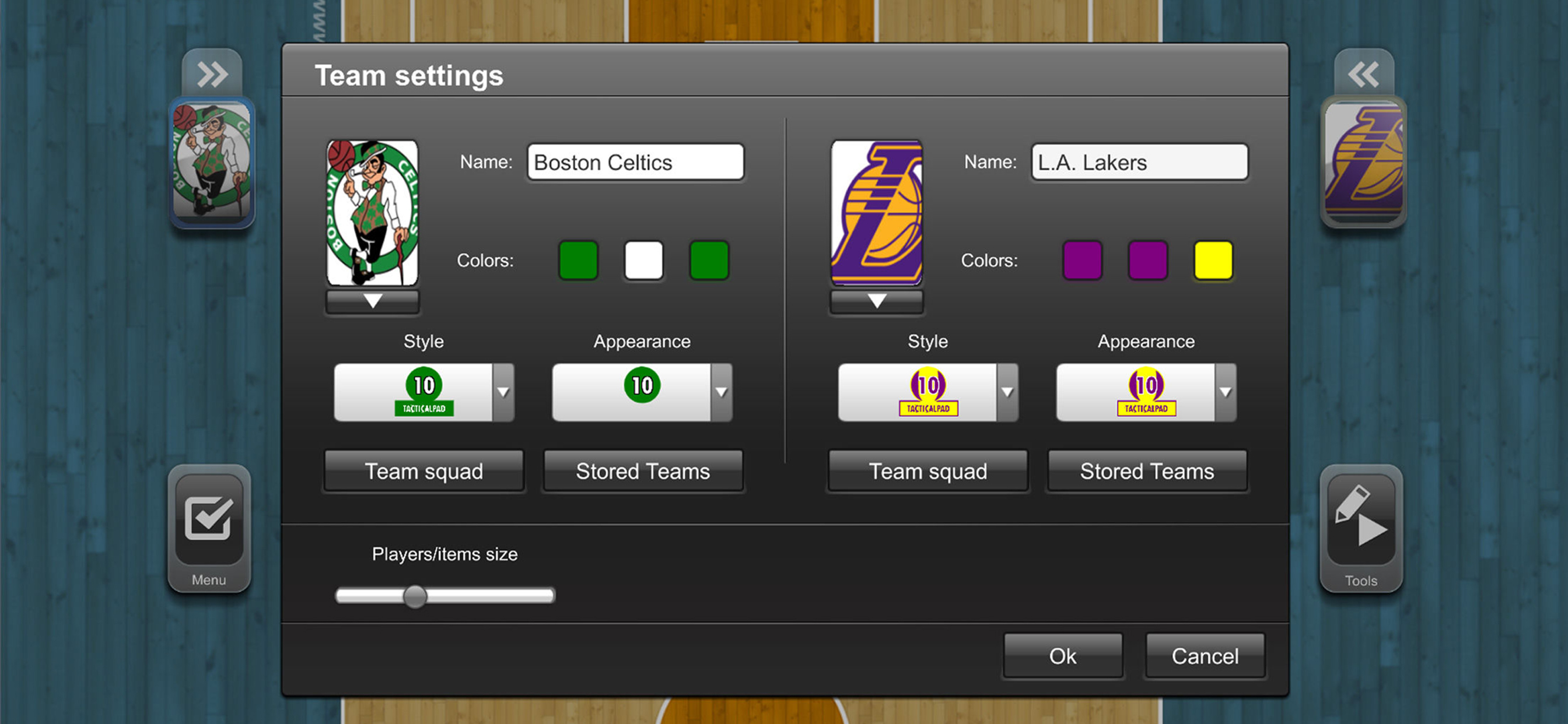This screenshot has height=724, width=1568.
Task: Open Team squad for L.A. Lakers
Action: (928, 471)
